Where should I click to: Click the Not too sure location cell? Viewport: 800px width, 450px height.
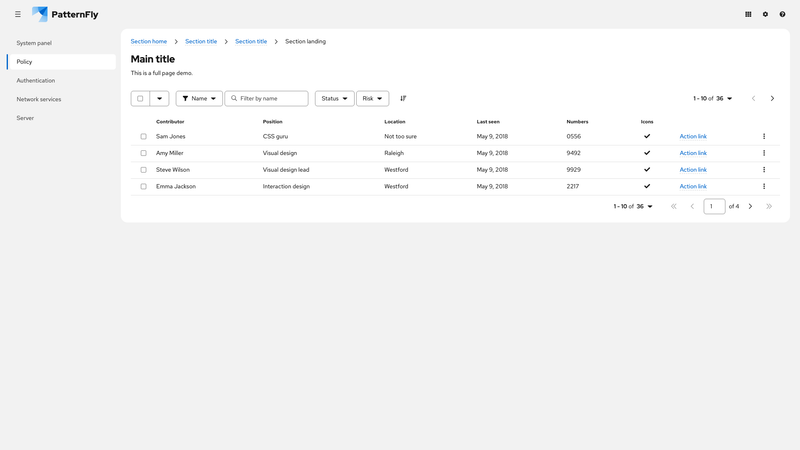point(401,136)
